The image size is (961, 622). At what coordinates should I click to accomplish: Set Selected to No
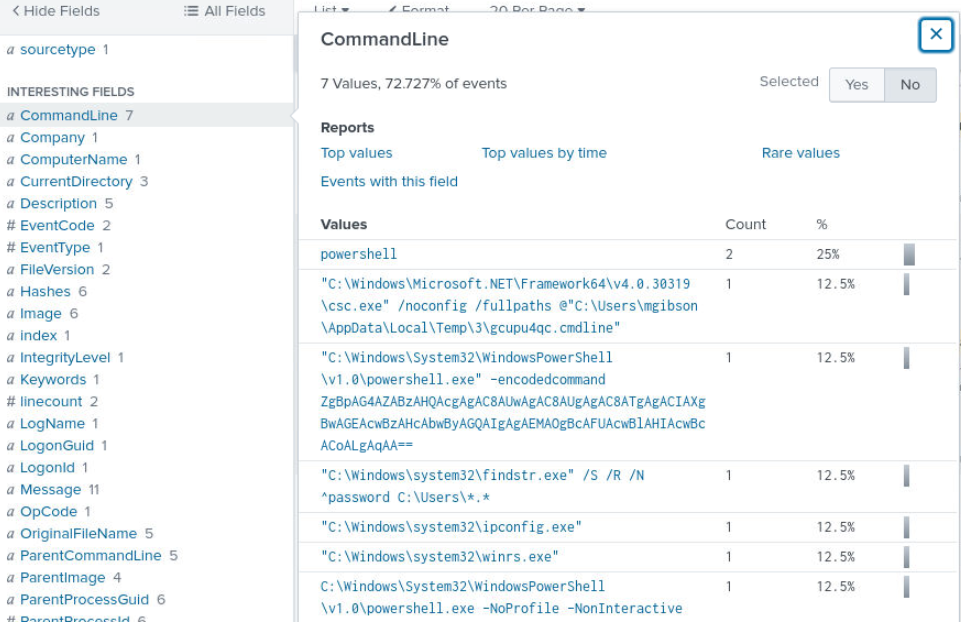coord(909,85)
